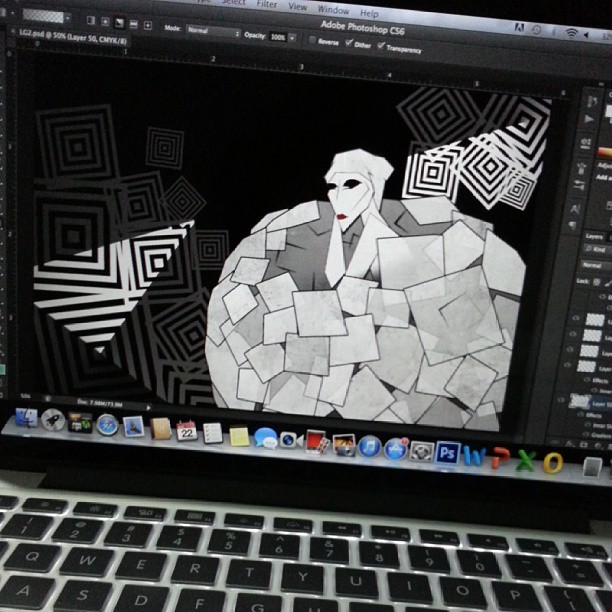Open Microsoft Word from the Dock
612x612 pixels.
click(475, 455)
